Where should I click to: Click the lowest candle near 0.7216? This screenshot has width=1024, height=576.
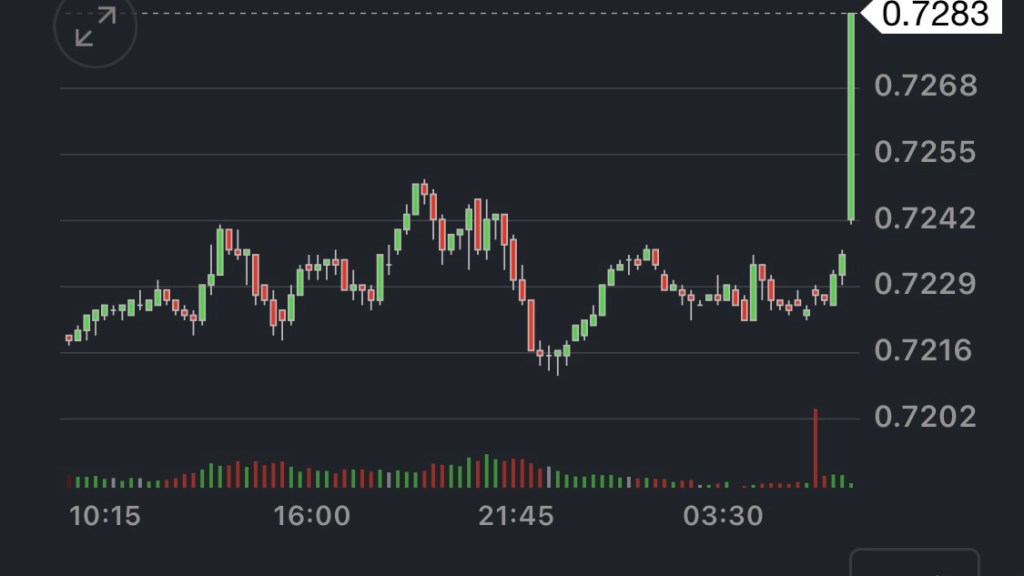[x=557, y=356]
